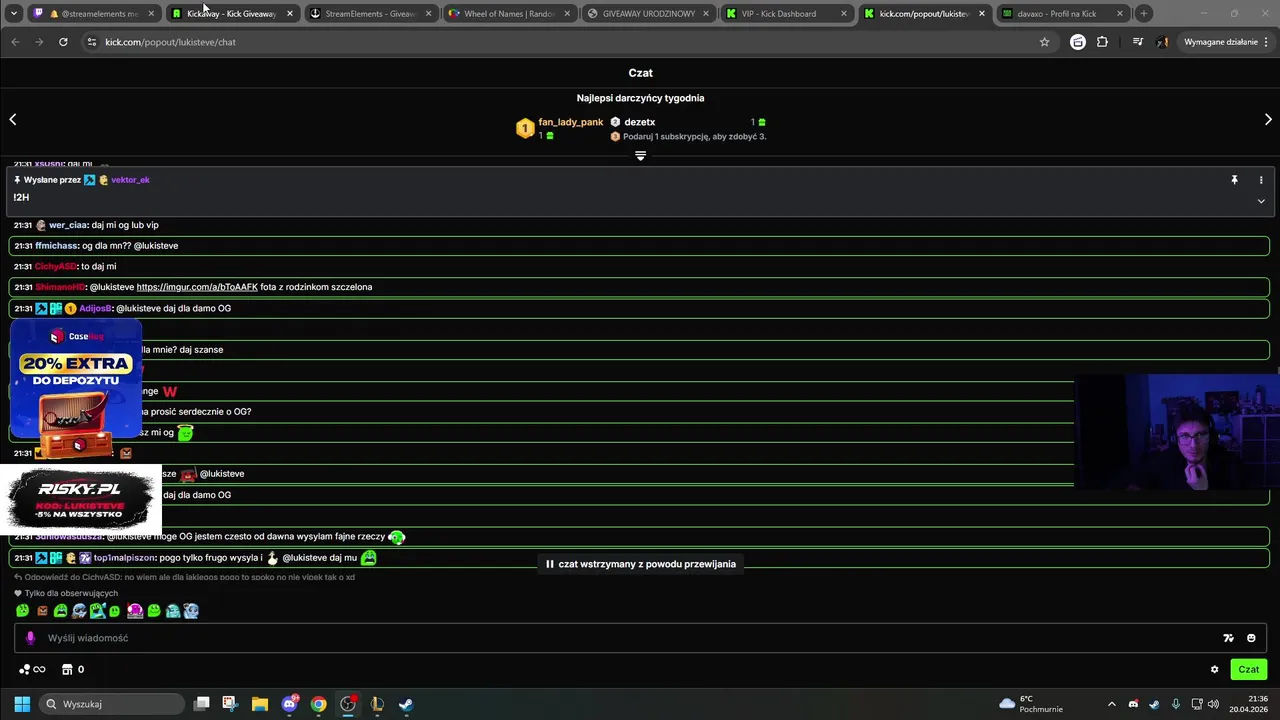1280x720 pixels.
Task: Open the RISKY.PL promo banner
Action: 80,499
